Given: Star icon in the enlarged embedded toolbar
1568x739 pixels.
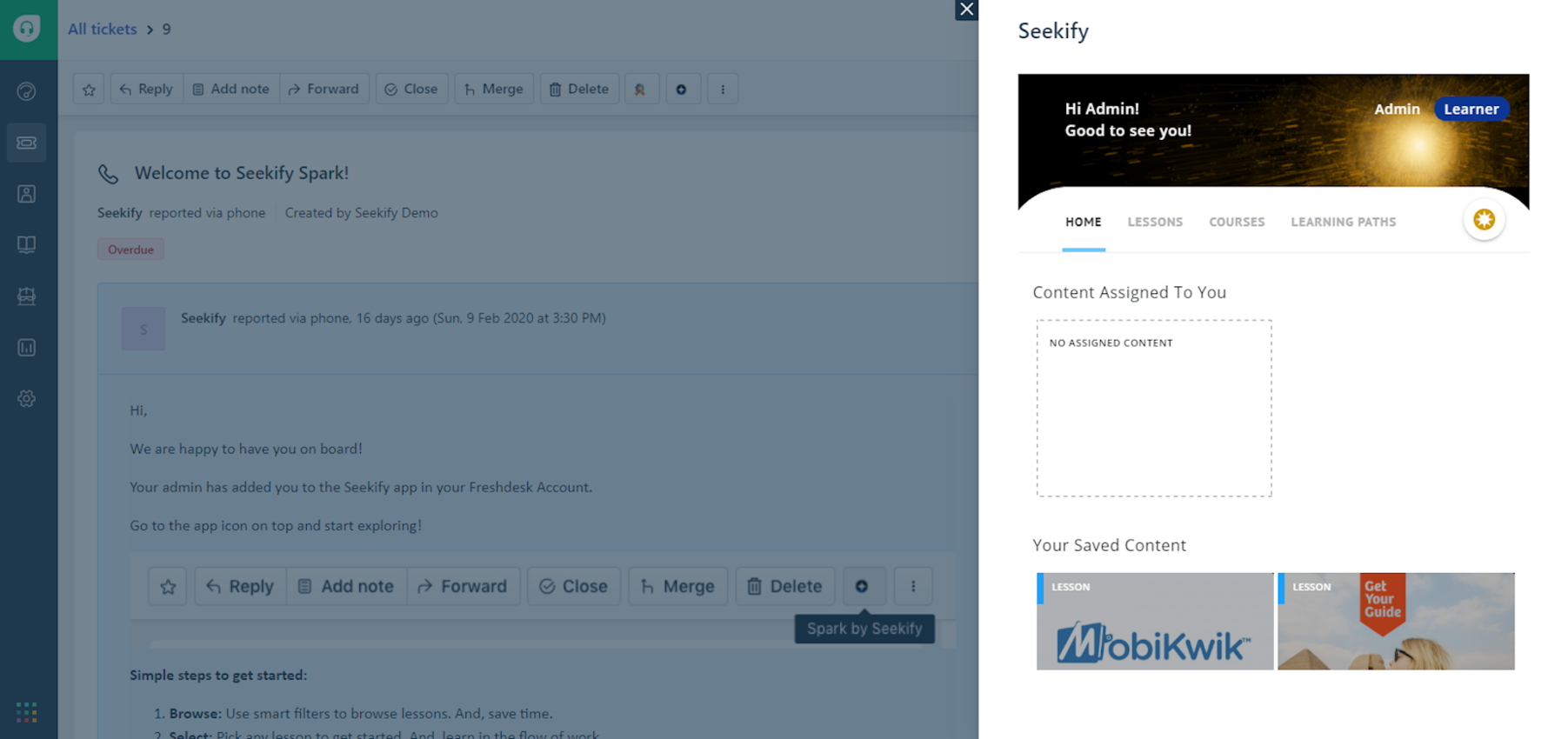Looking at the screenshot, I should click(x=168, y=587).
